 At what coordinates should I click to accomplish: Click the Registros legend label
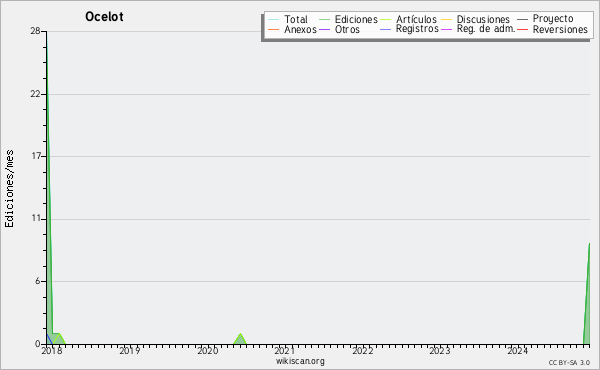click(x=417, y=29)
